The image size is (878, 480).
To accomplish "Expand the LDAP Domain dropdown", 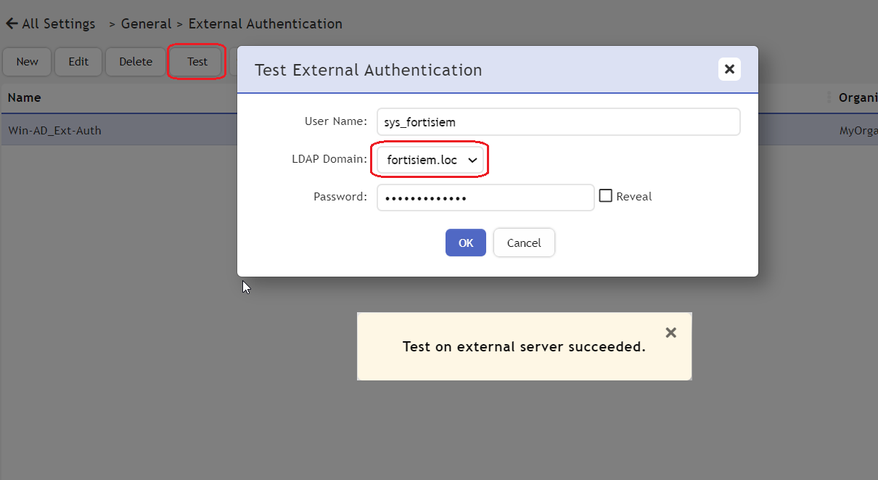I will coord(430,160).
